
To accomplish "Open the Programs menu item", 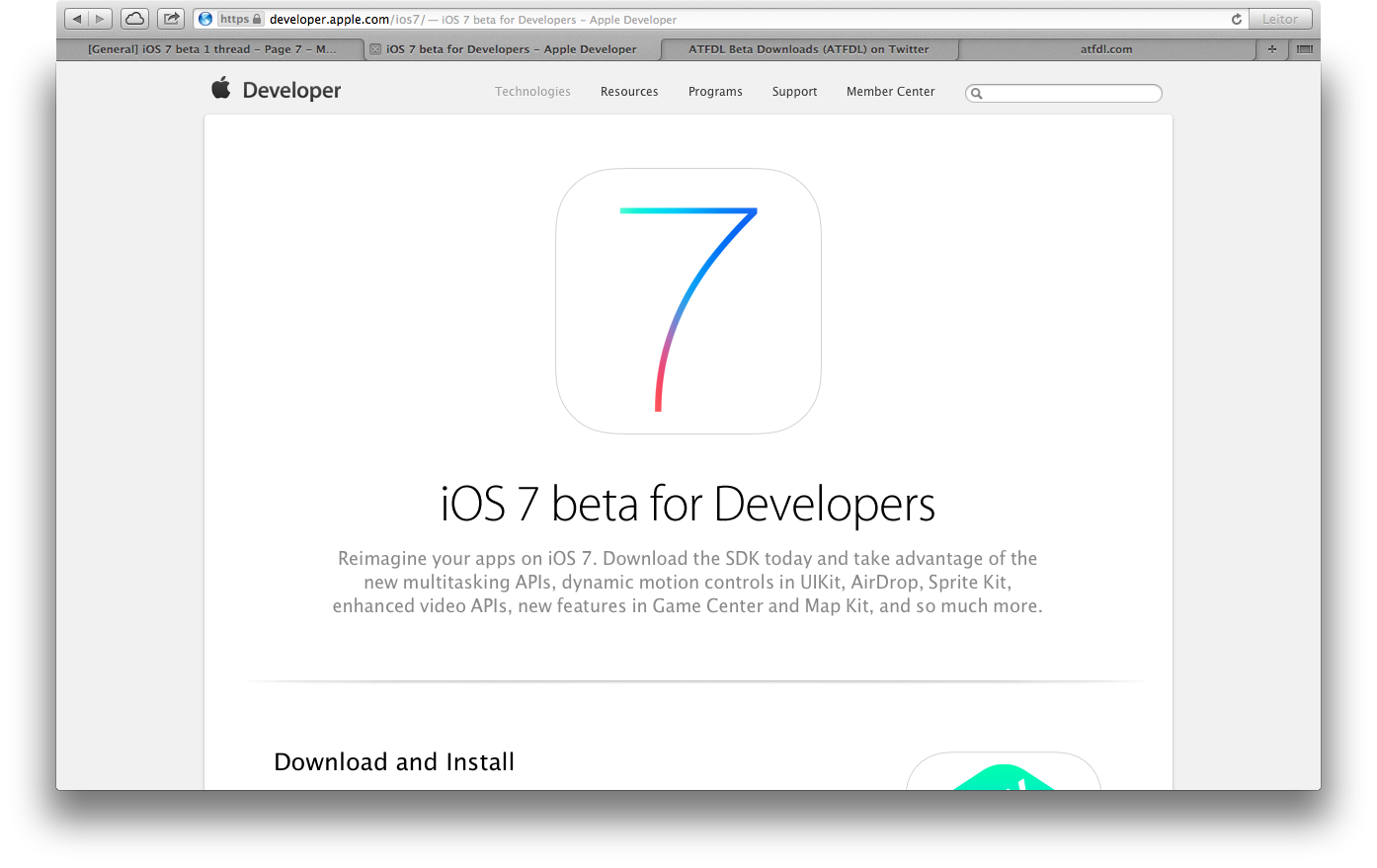I will (x=715, y=92).
